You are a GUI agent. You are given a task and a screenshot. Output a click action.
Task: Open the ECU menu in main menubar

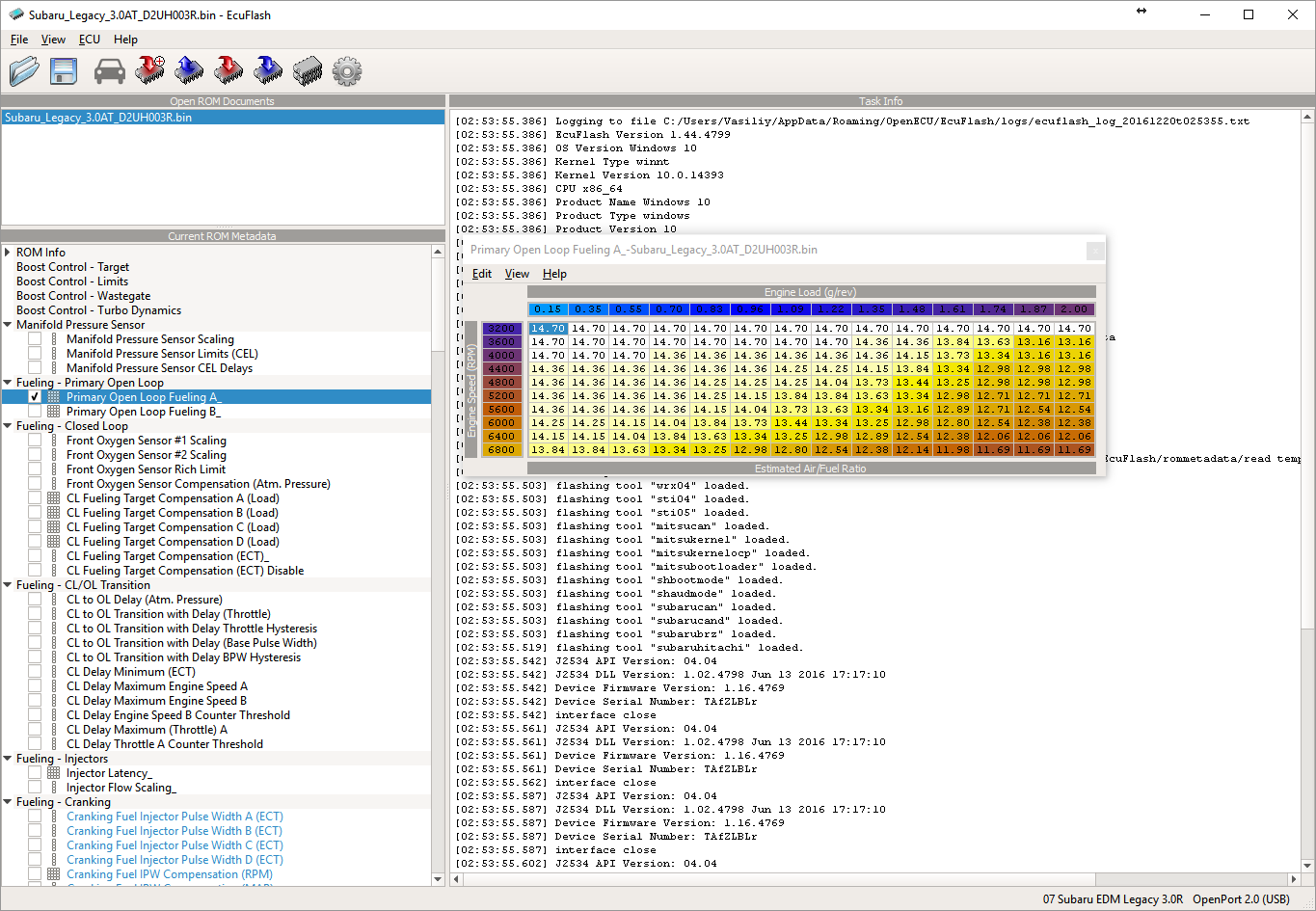[89, 40]
